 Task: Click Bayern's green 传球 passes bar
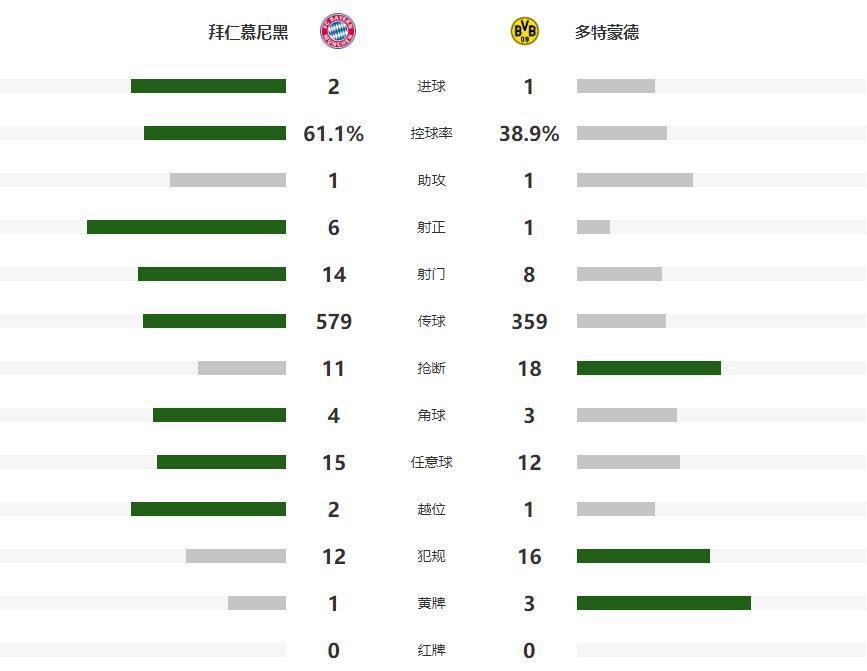(214, 321)
